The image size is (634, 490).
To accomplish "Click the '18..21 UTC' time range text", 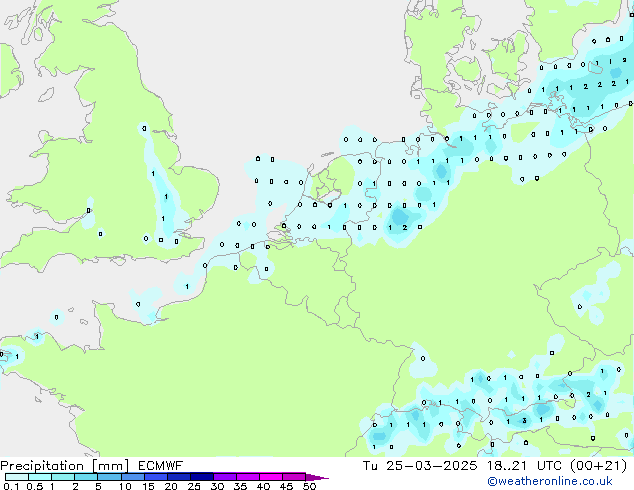I will tap(524, 466).
